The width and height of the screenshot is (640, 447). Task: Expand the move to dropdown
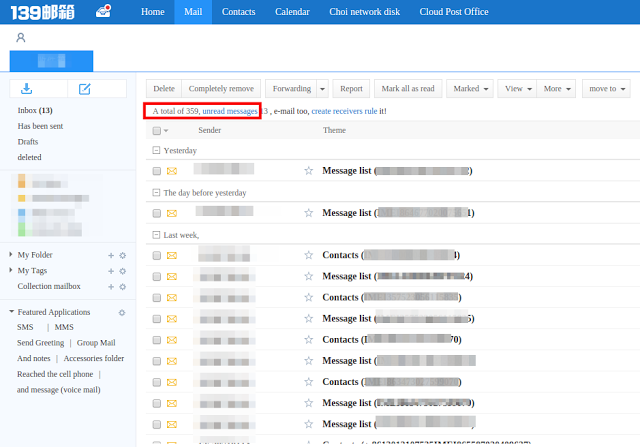point(606,89)
